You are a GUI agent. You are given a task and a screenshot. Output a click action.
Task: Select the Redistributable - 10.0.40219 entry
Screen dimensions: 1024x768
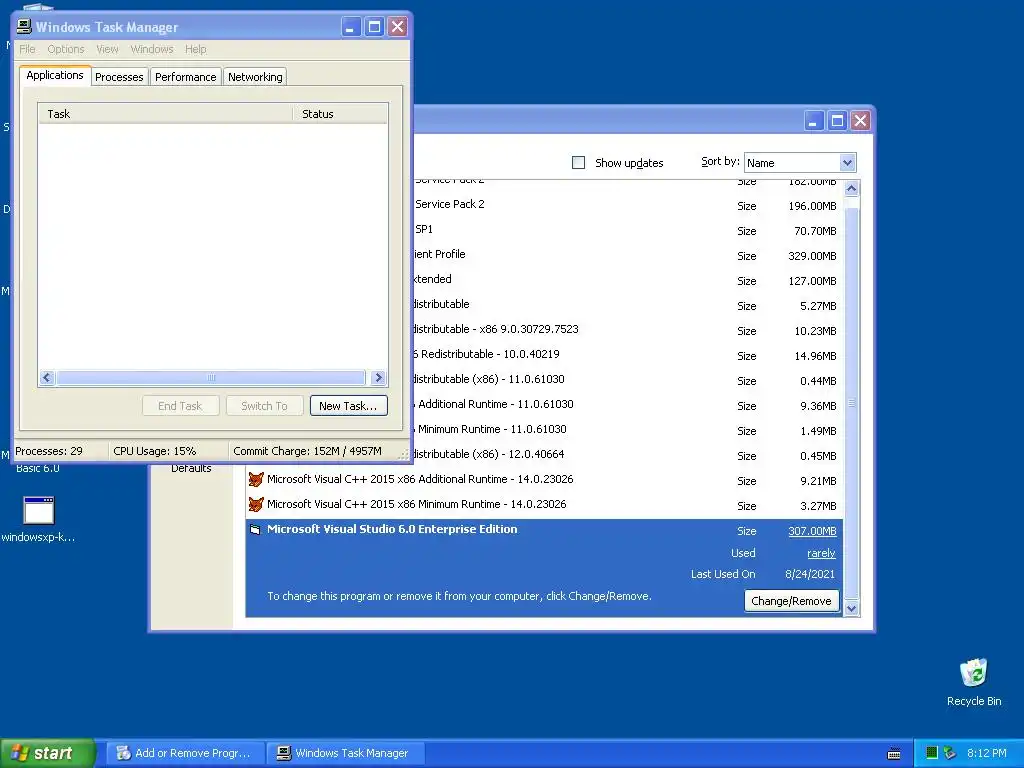pyautogui.click(x=627, y=355)
